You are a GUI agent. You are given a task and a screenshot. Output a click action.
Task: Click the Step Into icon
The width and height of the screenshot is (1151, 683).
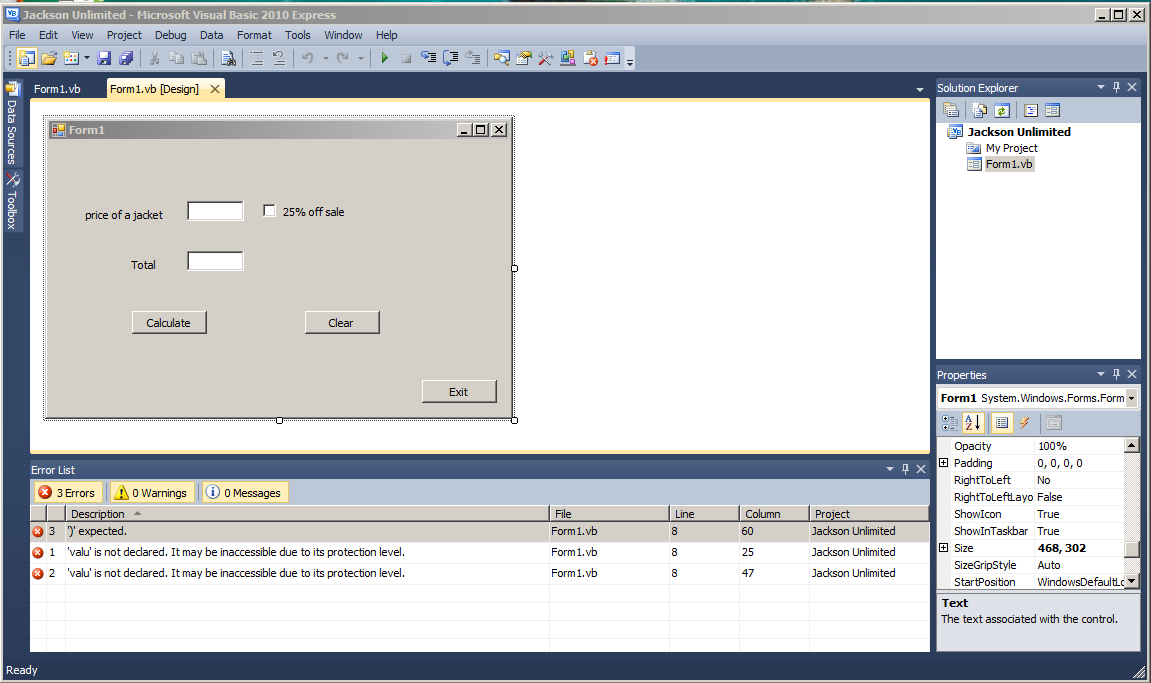(429, 58)
